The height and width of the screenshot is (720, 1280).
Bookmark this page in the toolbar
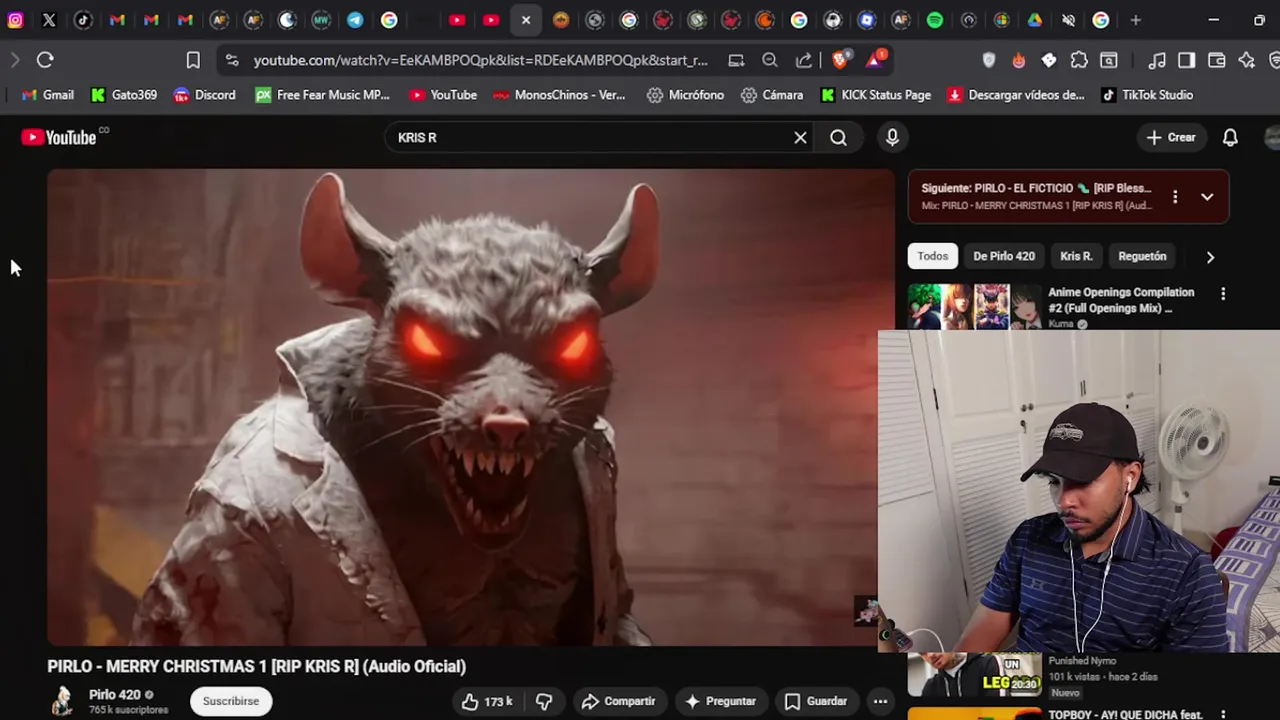click(x=193, y=60)
